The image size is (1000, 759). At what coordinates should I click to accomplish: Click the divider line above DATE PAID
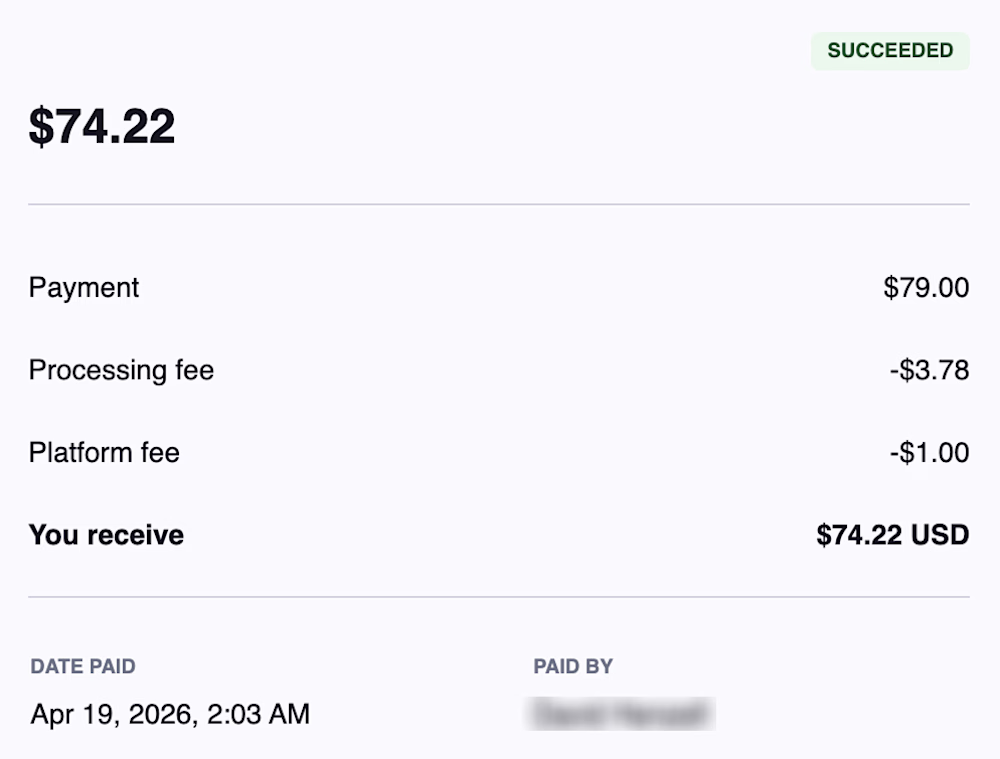point(498,597)
